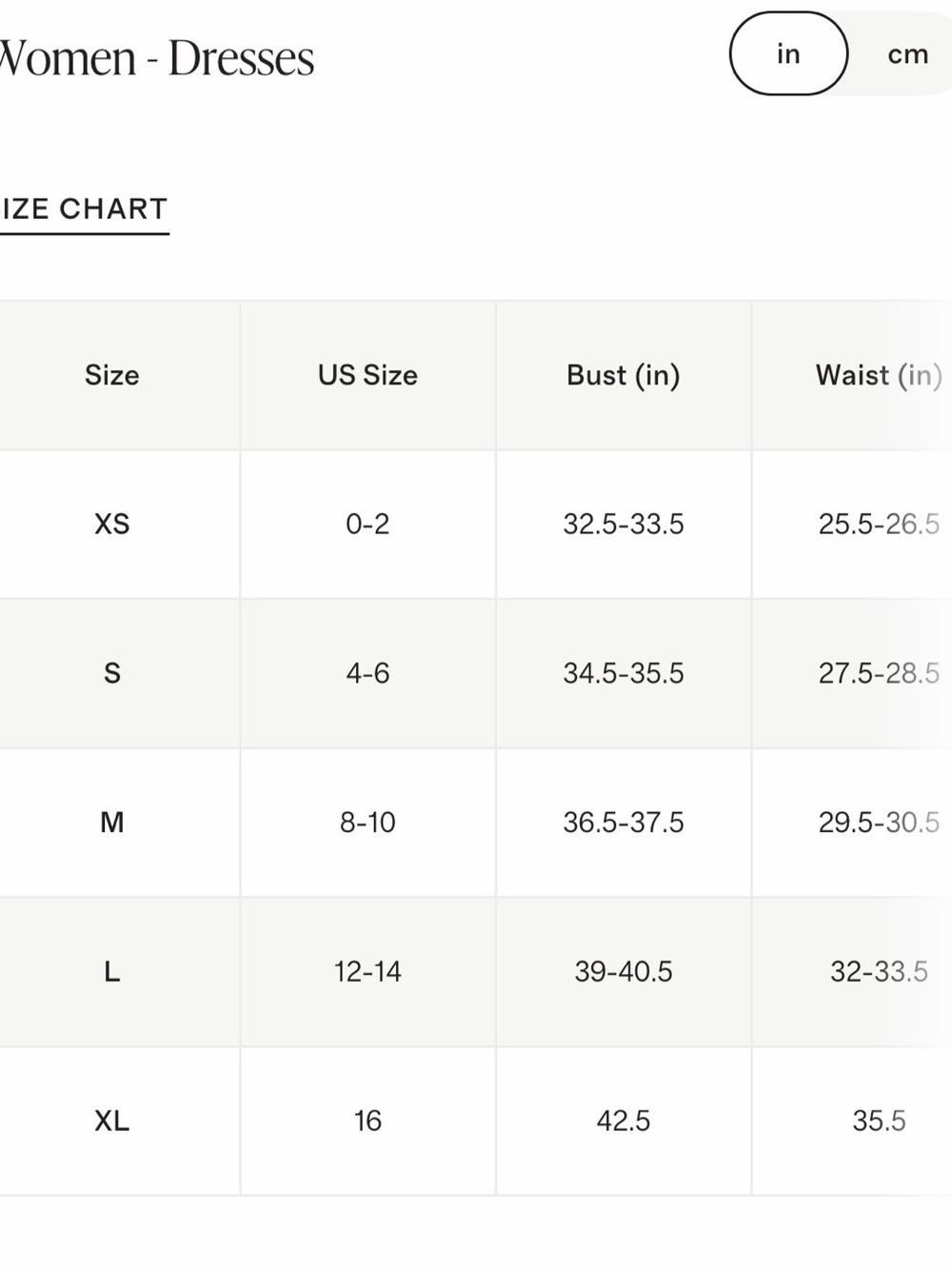This screenshot has width=952, height=1269.
Task: Click the US size 0-2 cell
Action: pyautogui.click(x=367, y=524)
